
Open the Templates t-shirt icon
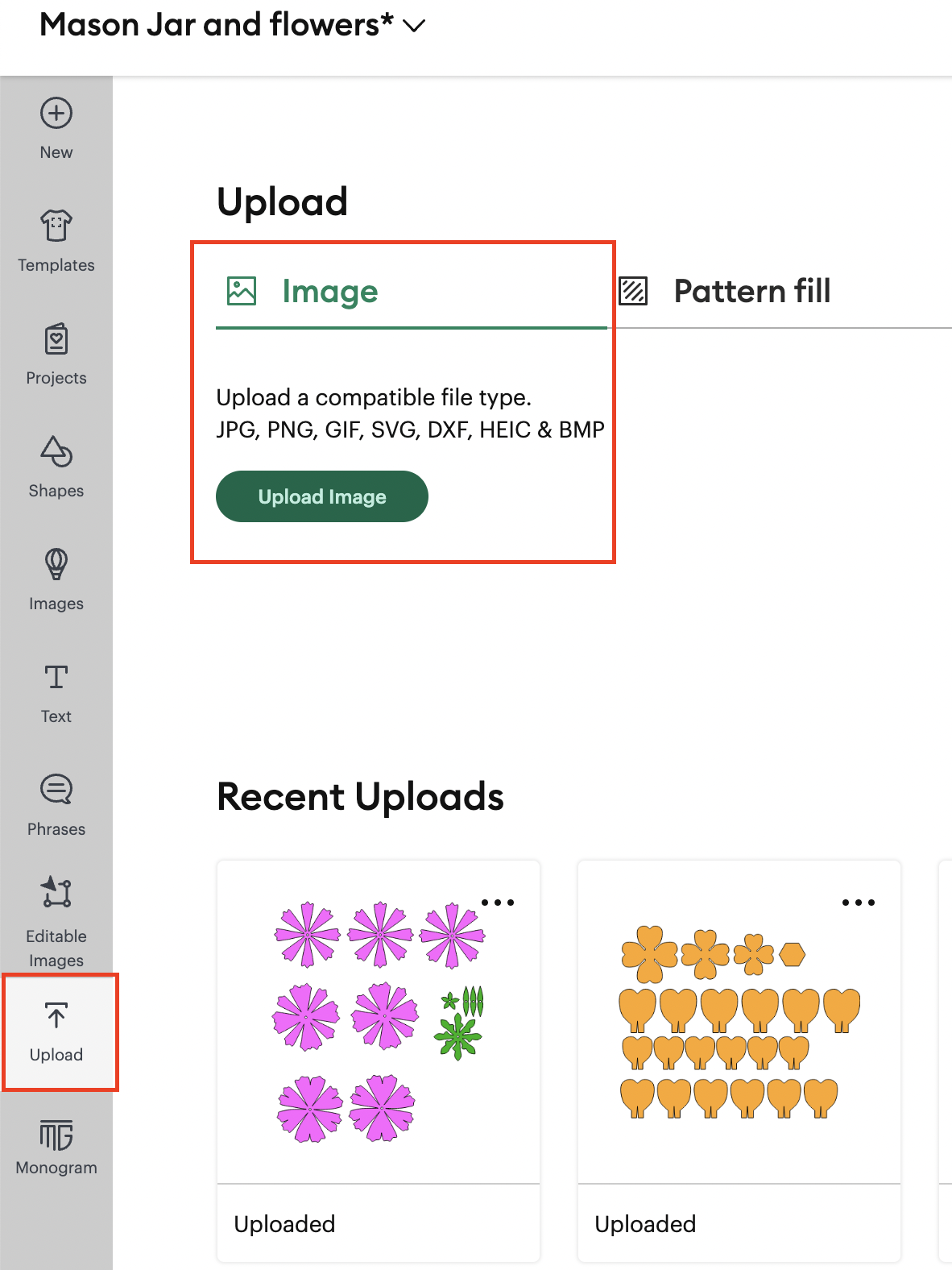click(x=56, y=226)
